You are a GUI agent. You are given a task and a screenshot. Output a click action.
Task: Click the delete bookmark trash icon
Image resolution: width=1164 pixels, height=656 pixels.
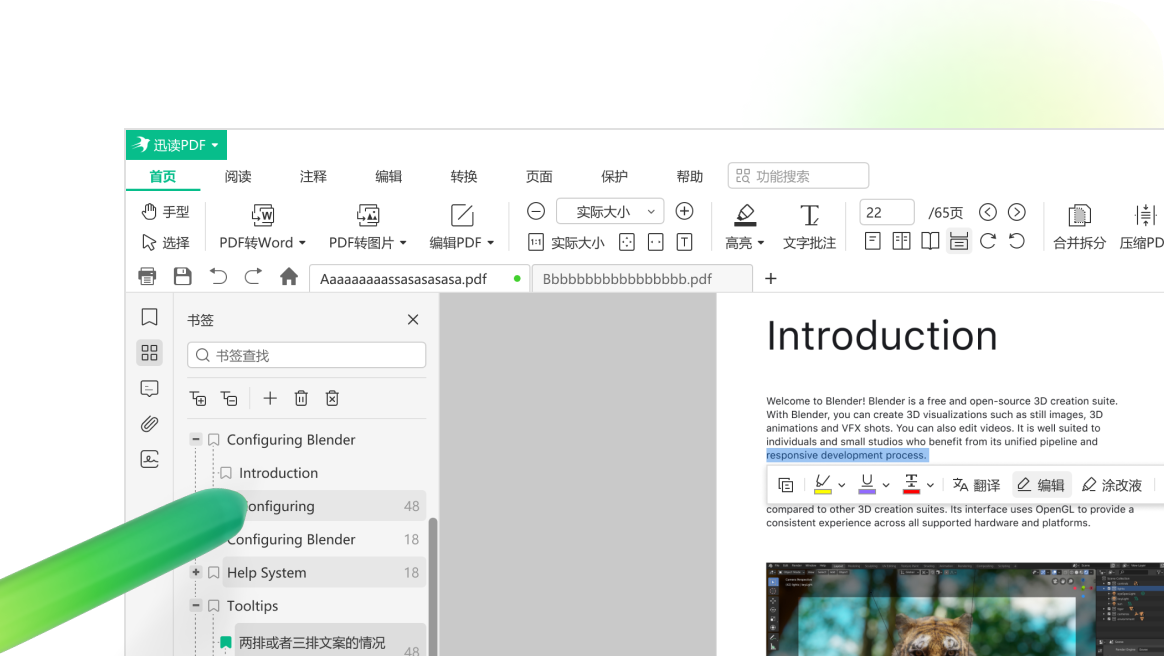(301, 398)
